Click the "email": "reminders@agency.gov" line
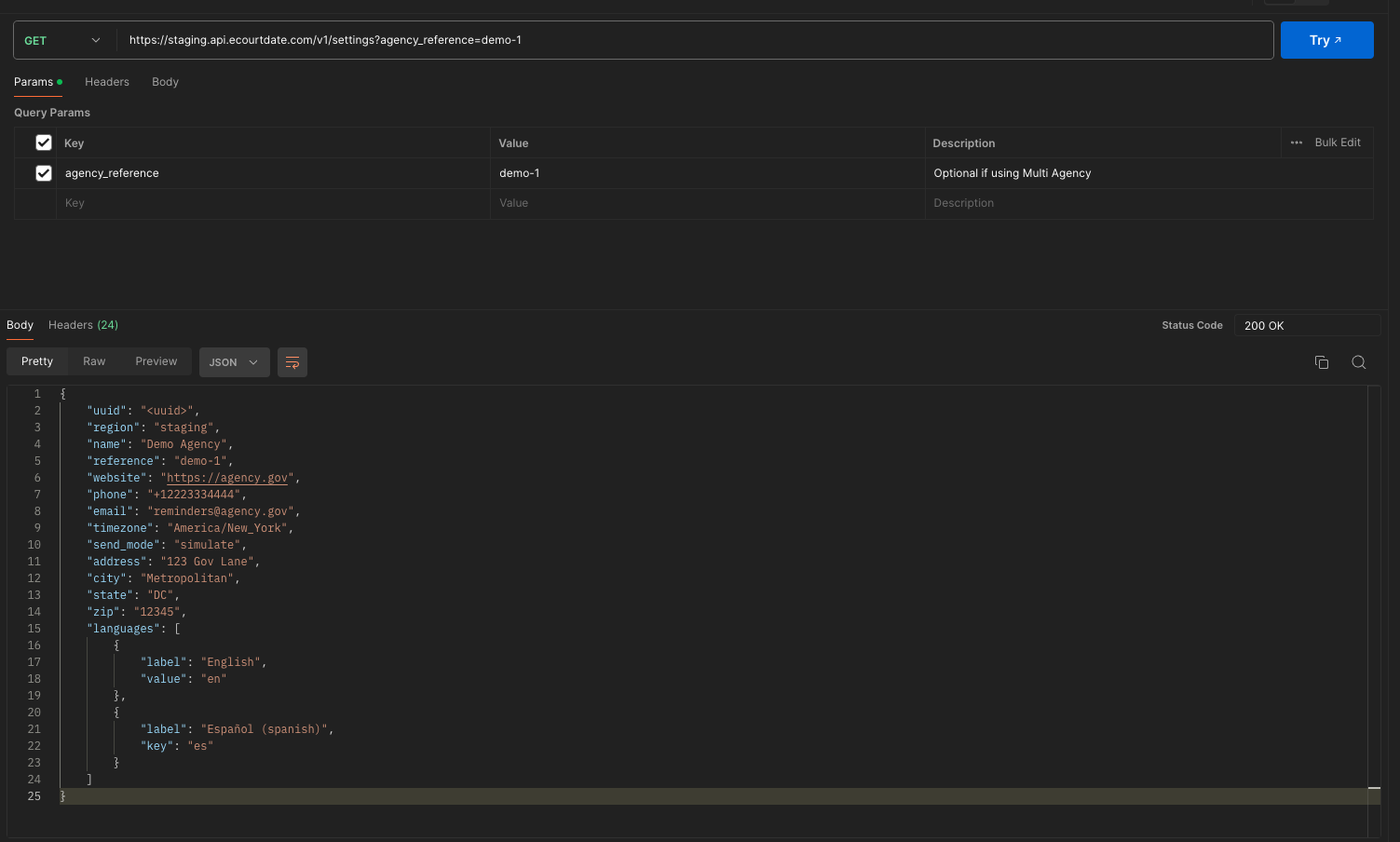The width and height of the screenshot is (1400, 842). click(x=194, y=511)
